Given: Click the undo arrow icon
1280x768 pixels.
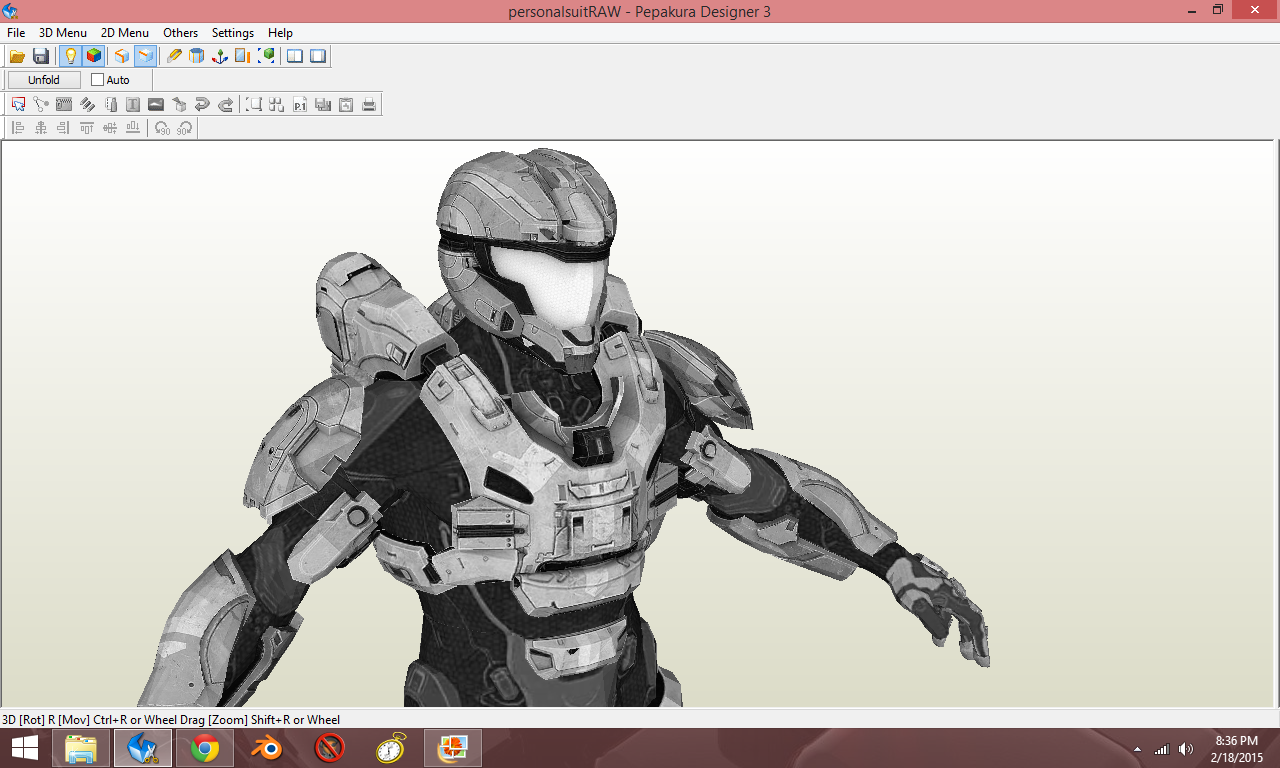Looking at the screenshot, I should pyautogui.click(x=202, y=104).
